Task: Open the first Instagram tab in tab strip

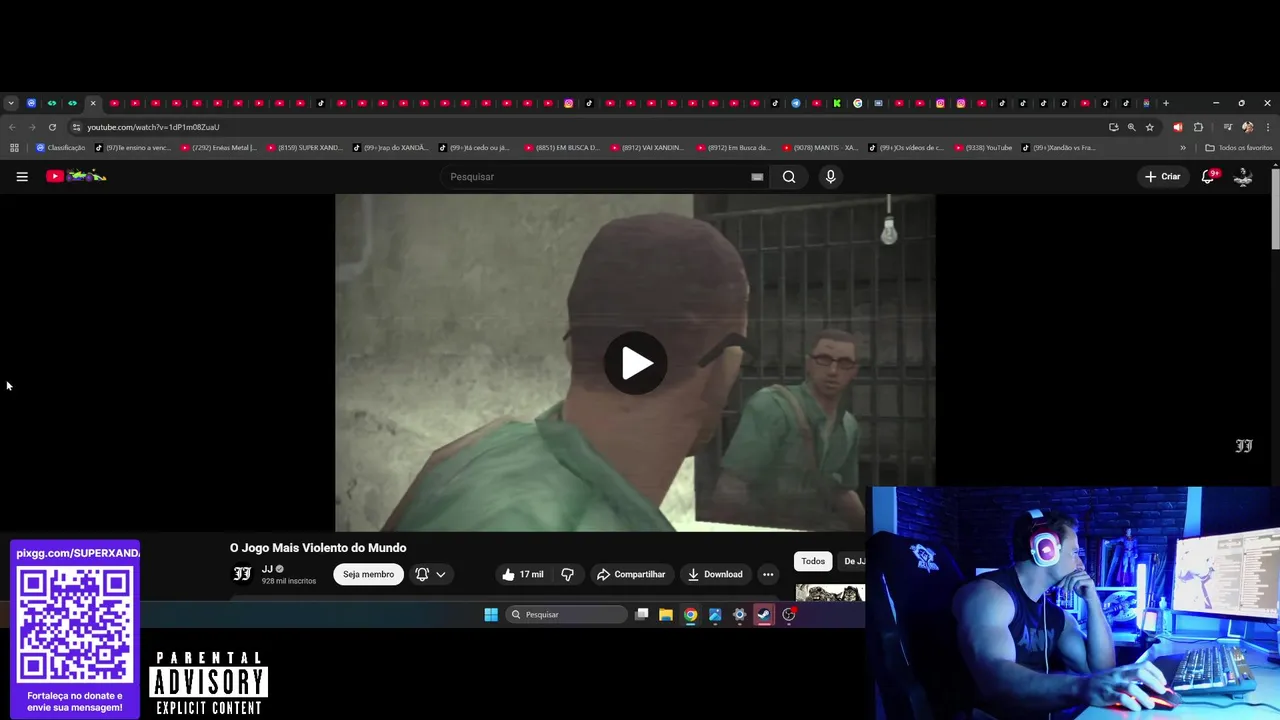Action: (x=569, y=103)
